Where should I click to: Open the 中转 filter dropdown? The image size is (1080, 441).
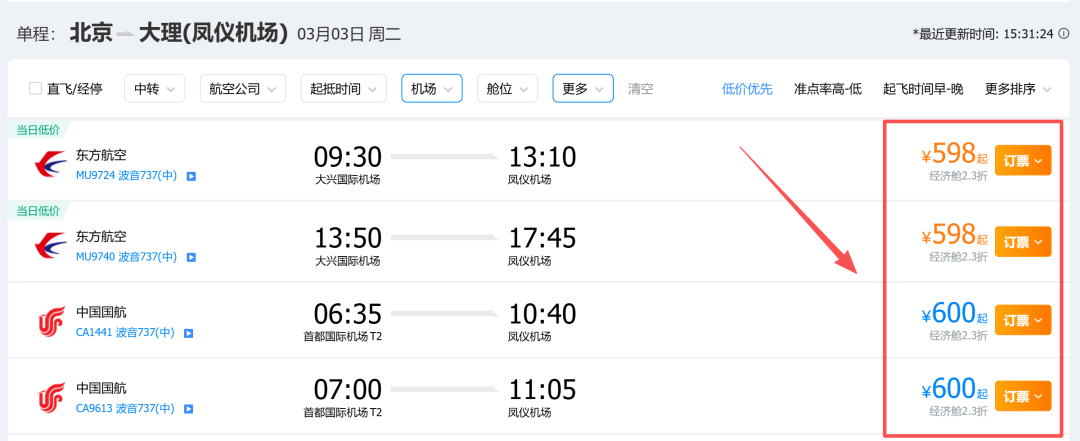click(x=154, y=89)
